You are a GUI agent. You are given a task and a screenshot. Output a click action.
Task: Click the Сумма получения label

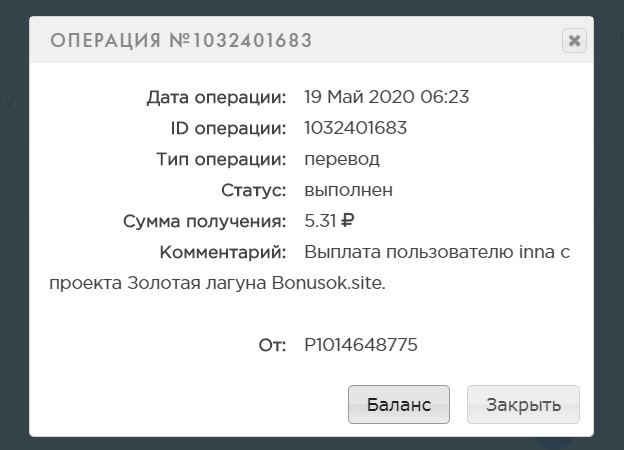coord(205,220)
